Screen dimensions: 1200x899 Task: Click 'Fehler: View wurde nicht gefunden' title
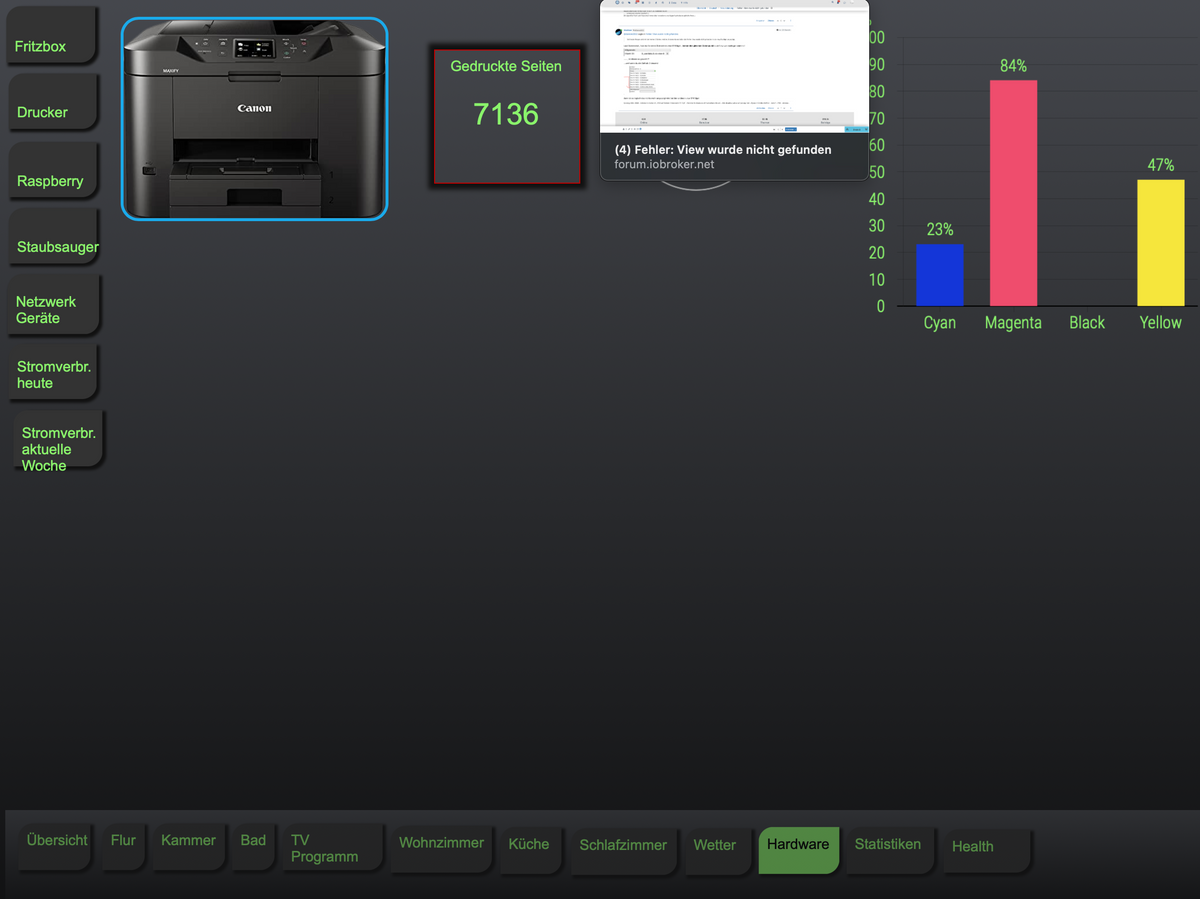722,150
